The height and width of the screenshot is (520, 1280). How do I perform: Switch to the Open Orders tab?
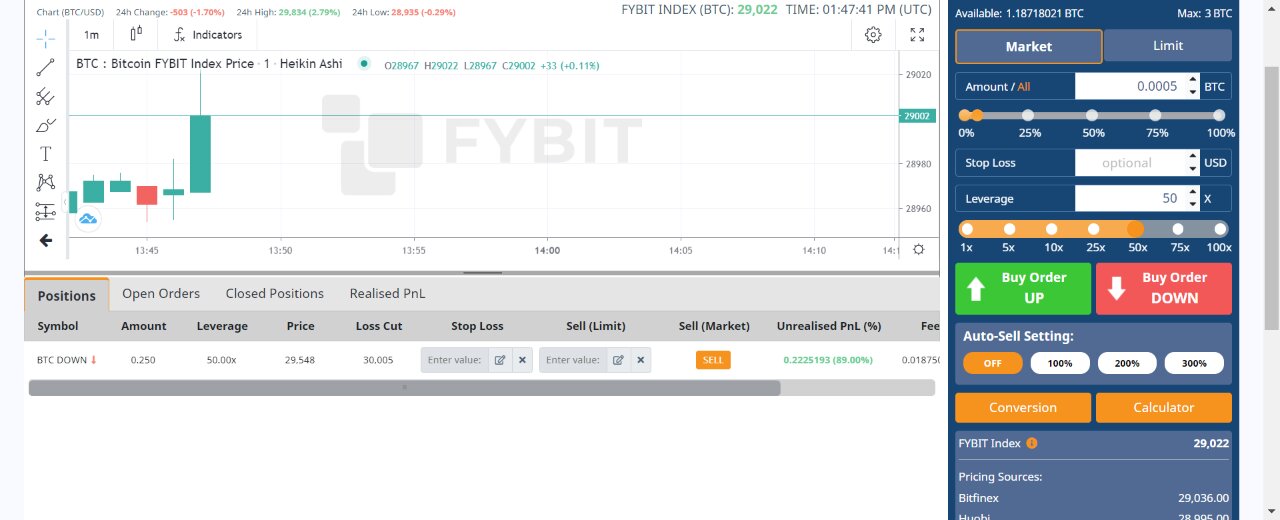[x=161, y=294]
